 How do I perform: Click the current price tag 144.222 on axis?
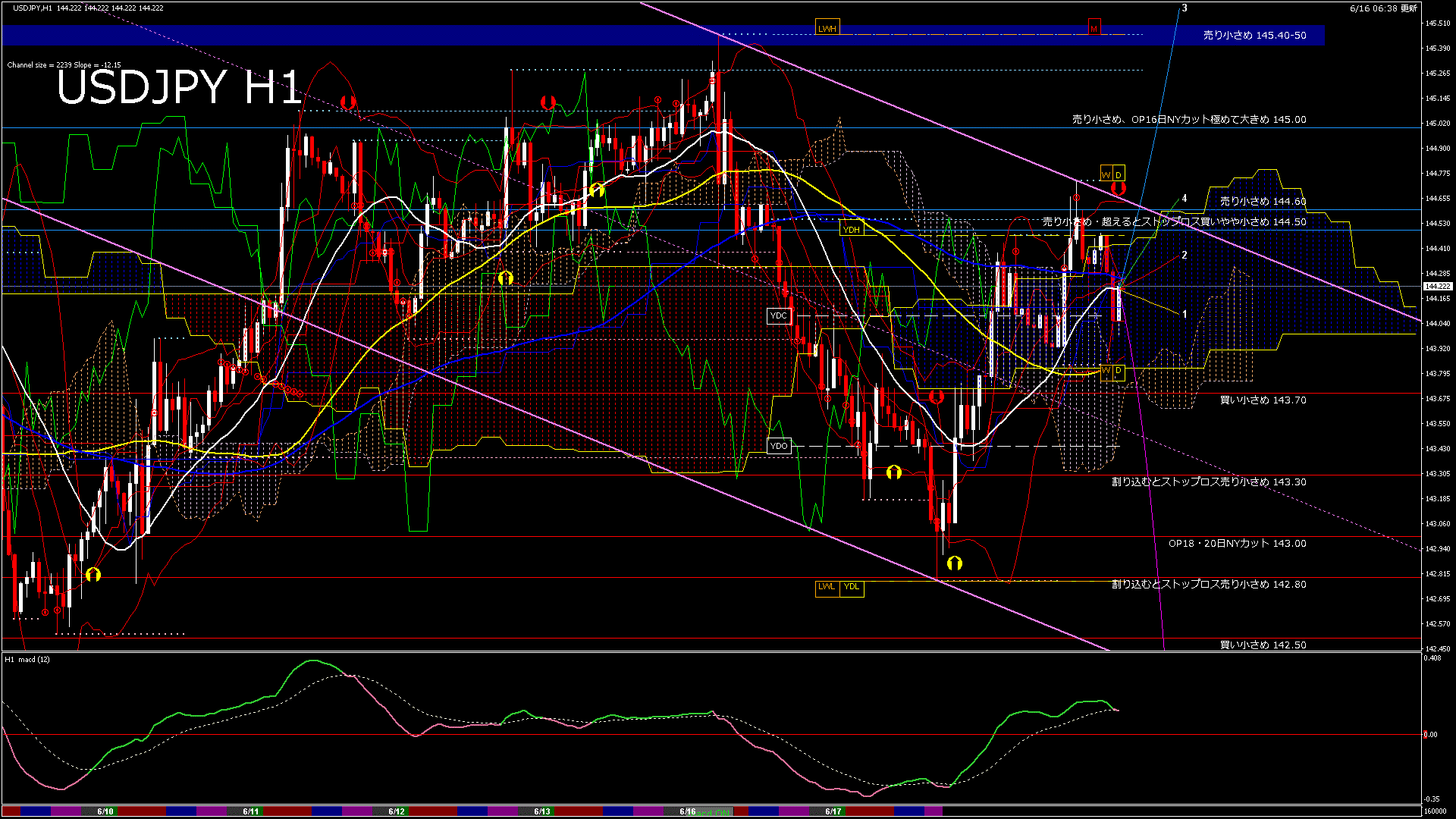click(x=1437, y=287)
